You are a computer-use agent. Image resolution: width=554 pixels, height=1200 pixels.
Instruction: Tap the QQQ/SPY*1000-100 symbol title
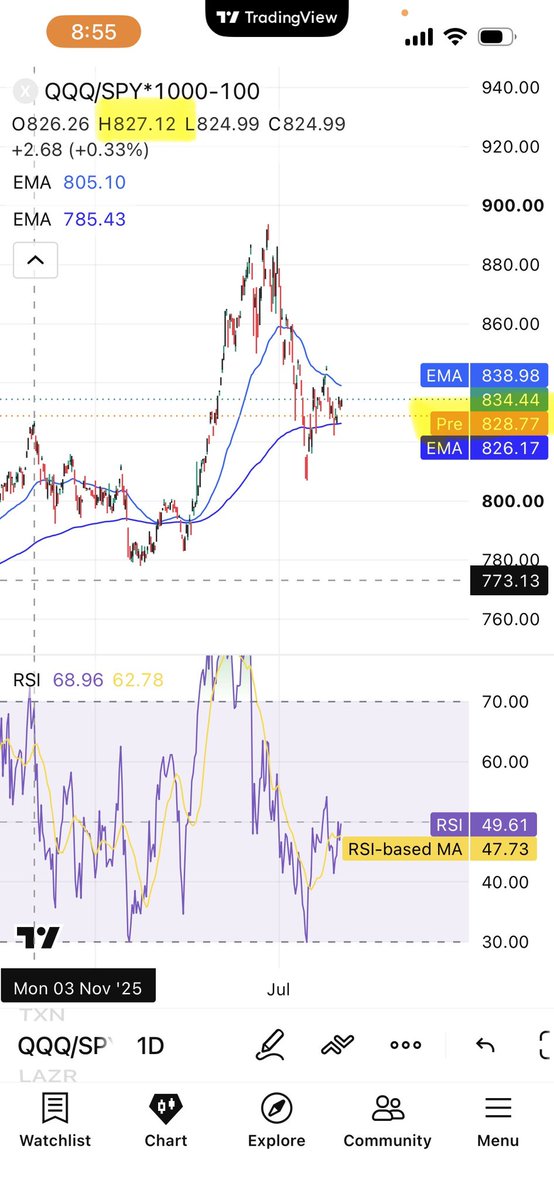point(152,92)
